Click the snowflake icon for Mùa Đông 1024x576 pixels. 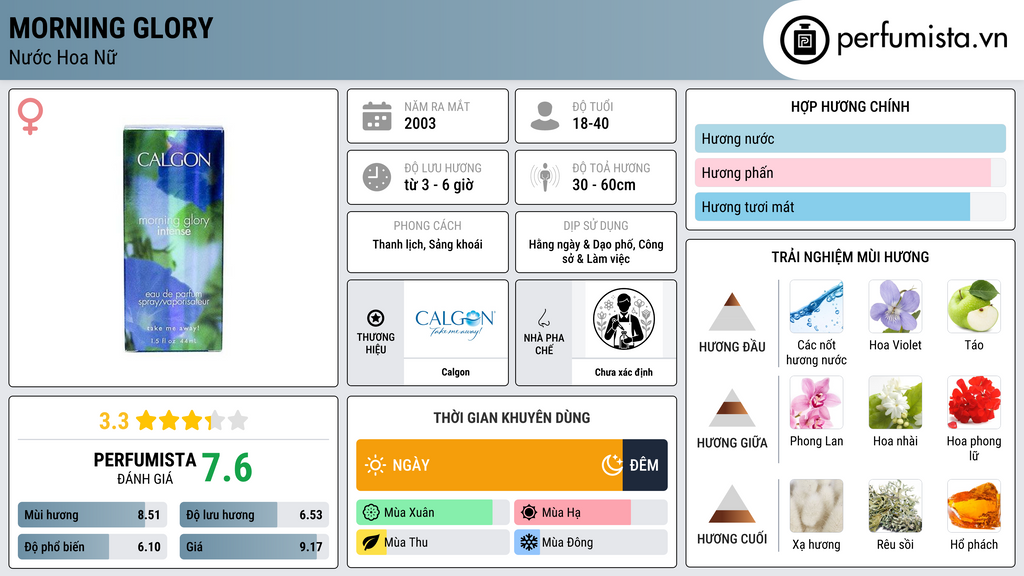[529, 542]
